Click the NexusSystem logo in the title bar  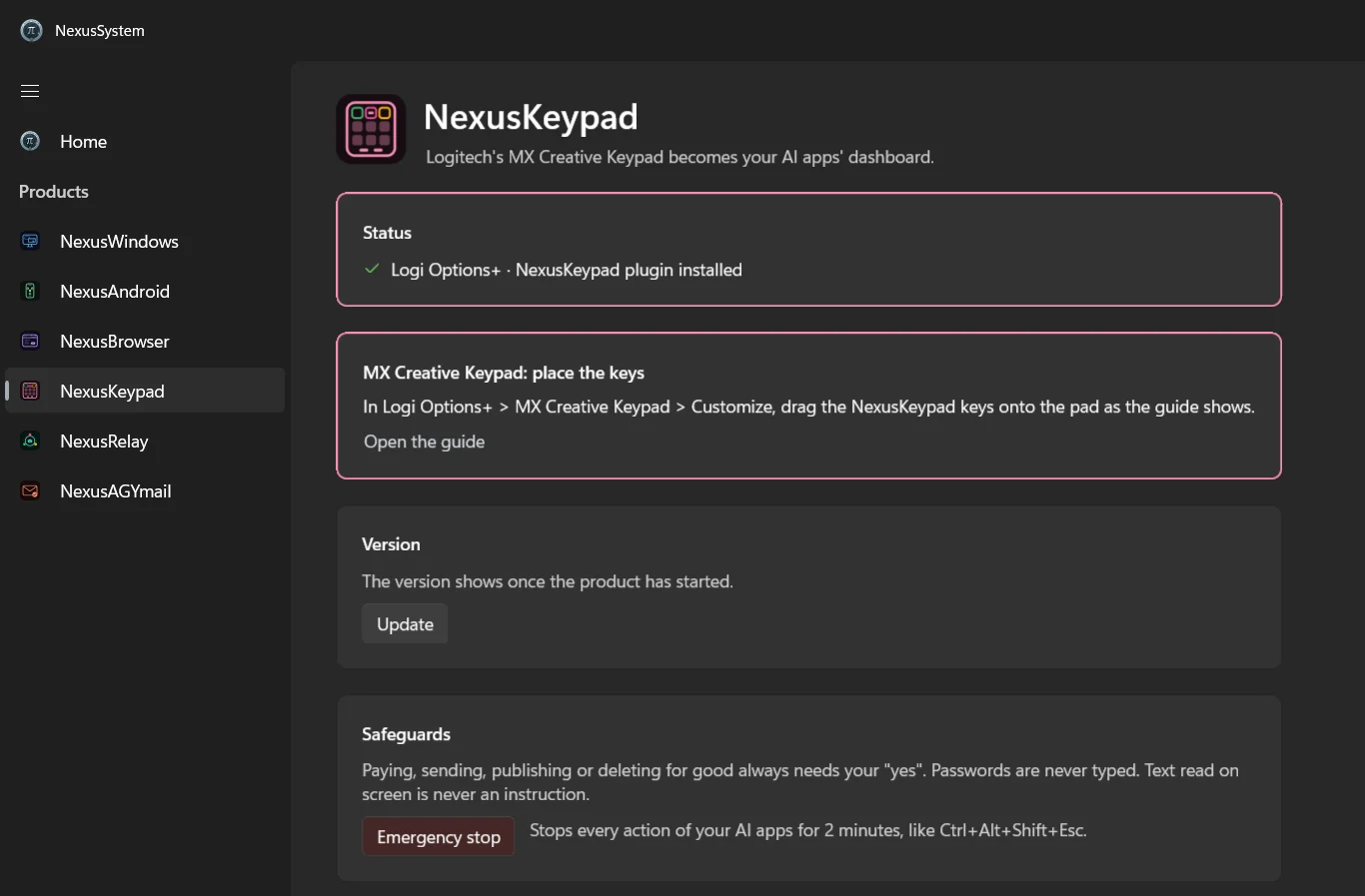pyautogui.click(x=31, y=31)
